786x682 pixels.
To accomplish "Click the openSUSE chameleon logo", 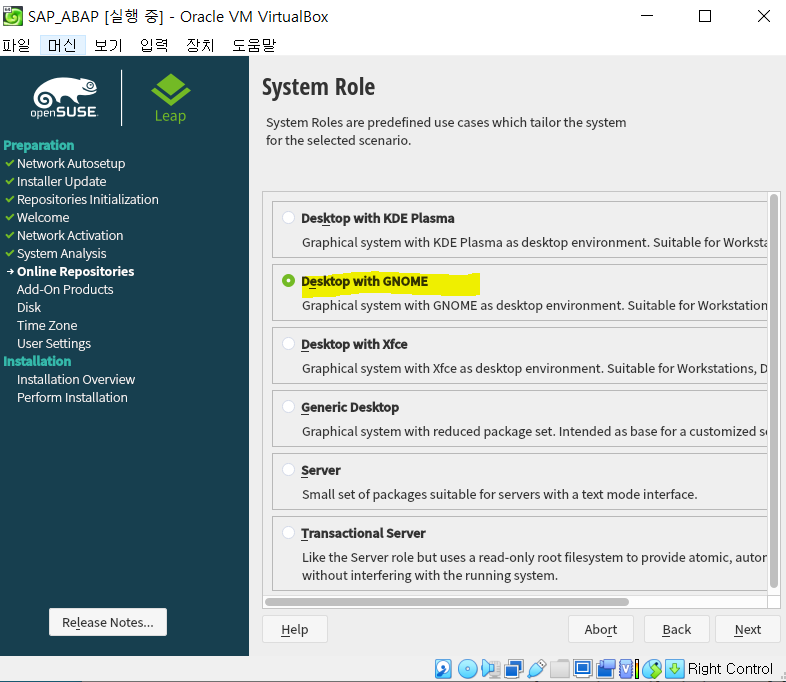I will click(65, 98).
